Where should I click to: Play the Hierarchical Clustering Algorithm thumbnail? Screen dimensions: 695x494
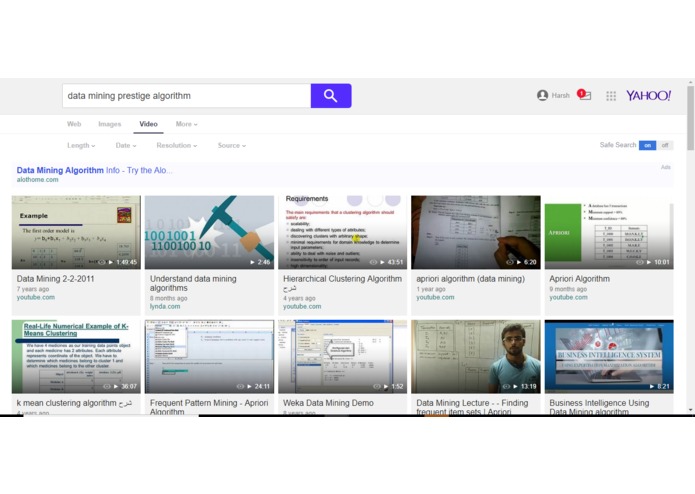click(342, 232)
